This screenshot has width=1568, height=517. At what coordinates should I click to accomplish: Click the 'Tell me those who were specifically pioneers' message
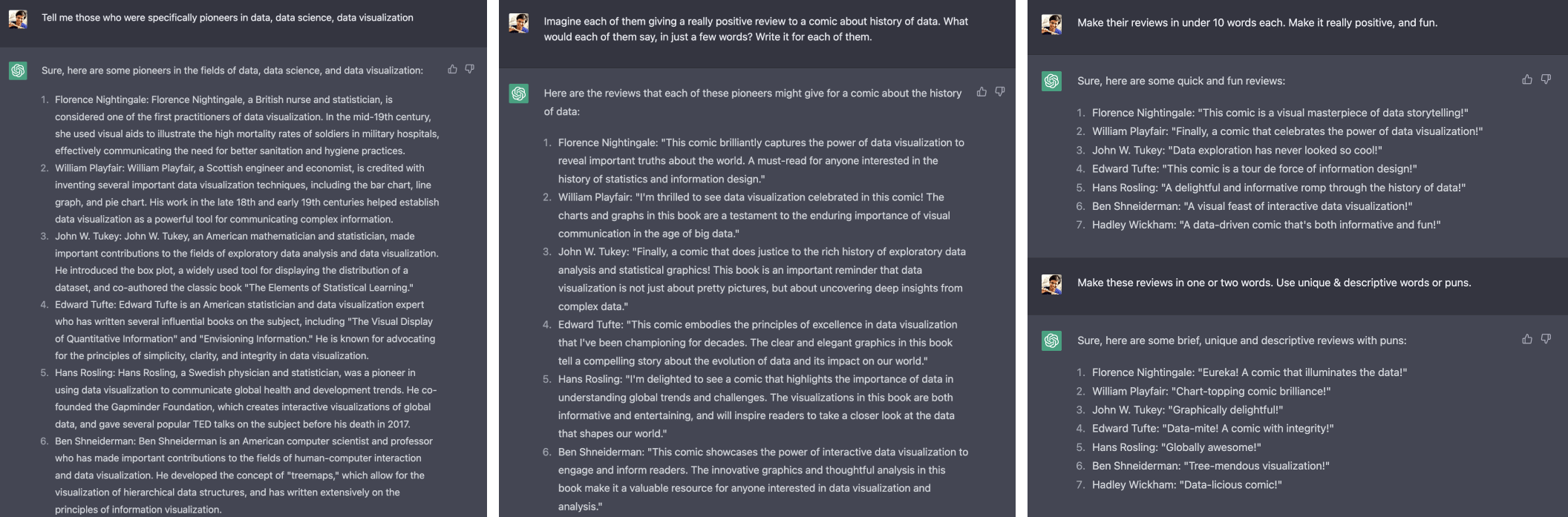[x=227, y=18]
